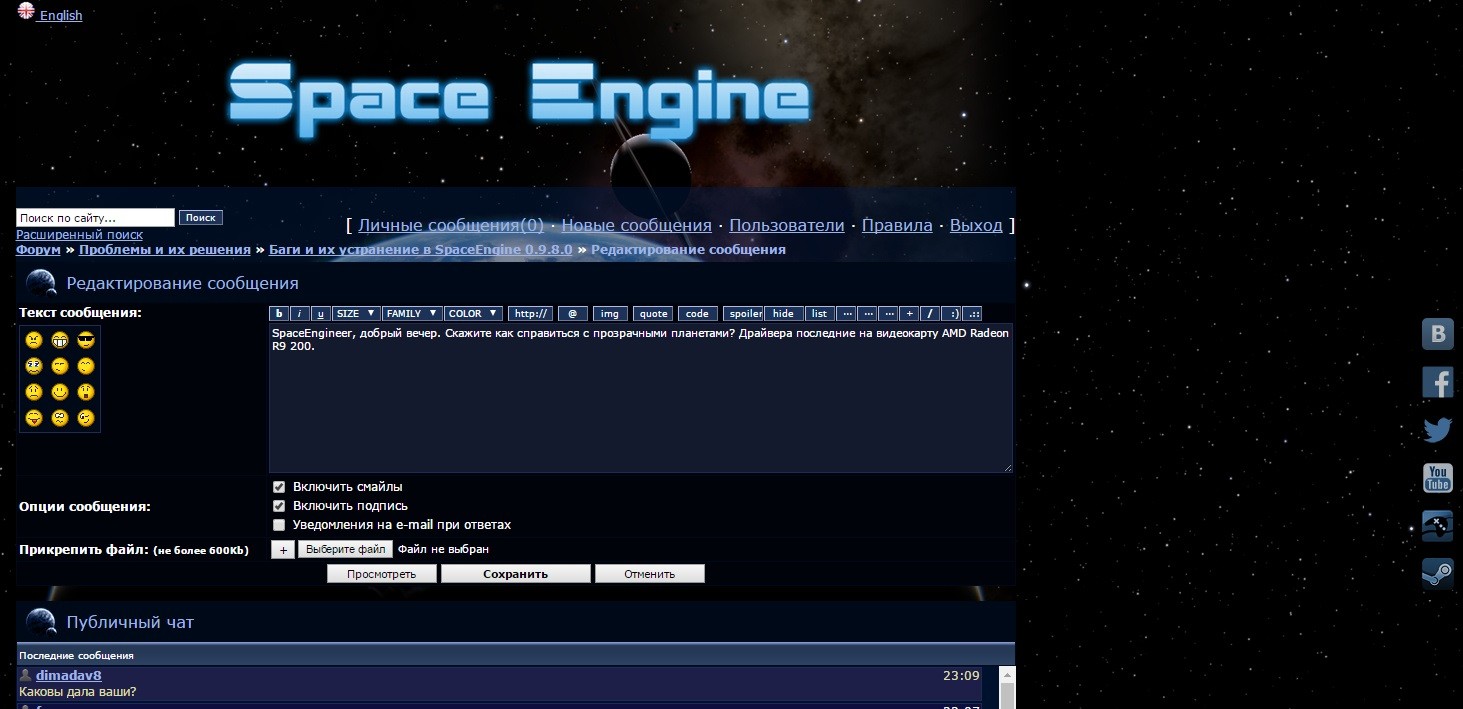1463x709 pixels.
Task: Open dimadav8 user profile in chat
Action: (x=69, y=675)
